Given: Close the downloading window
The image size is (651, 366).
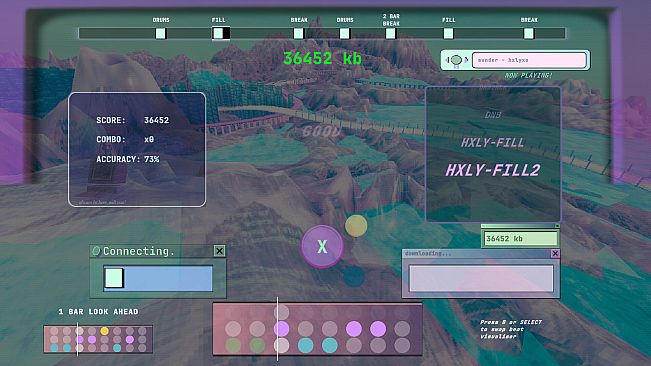Looking at the screenshot, I should pyautogui.click(x=555, y=253).
